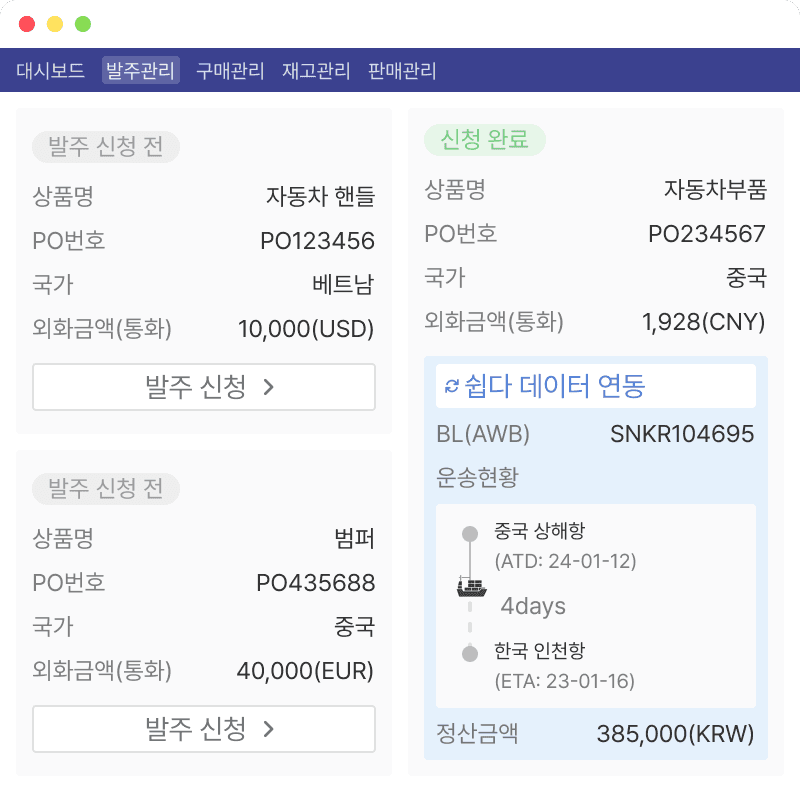
Task: Go to the 재고관리 tab
Action: (316, 71)
